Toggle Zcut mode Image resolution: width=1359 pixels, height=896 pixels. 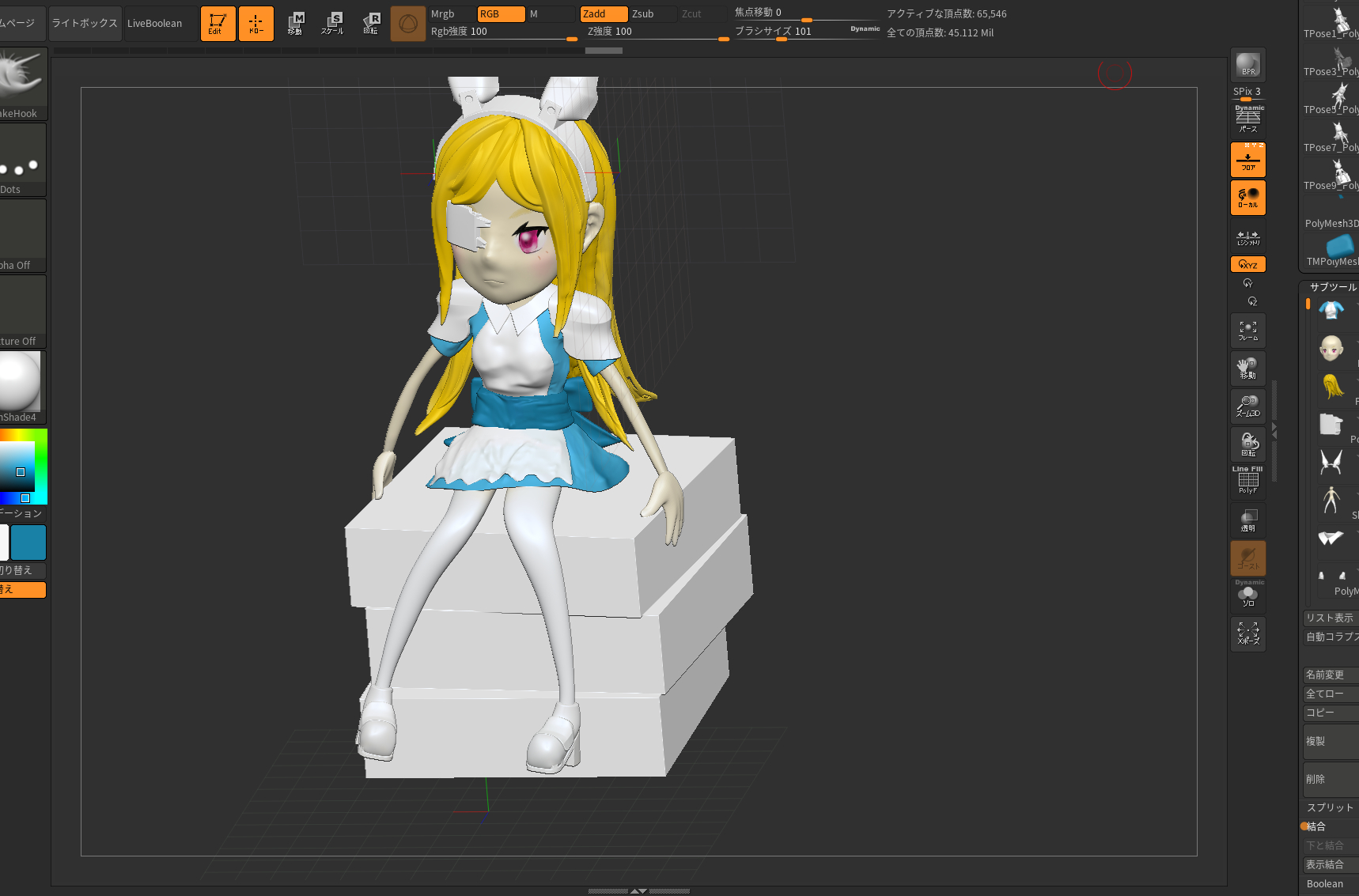pos(702,14)
